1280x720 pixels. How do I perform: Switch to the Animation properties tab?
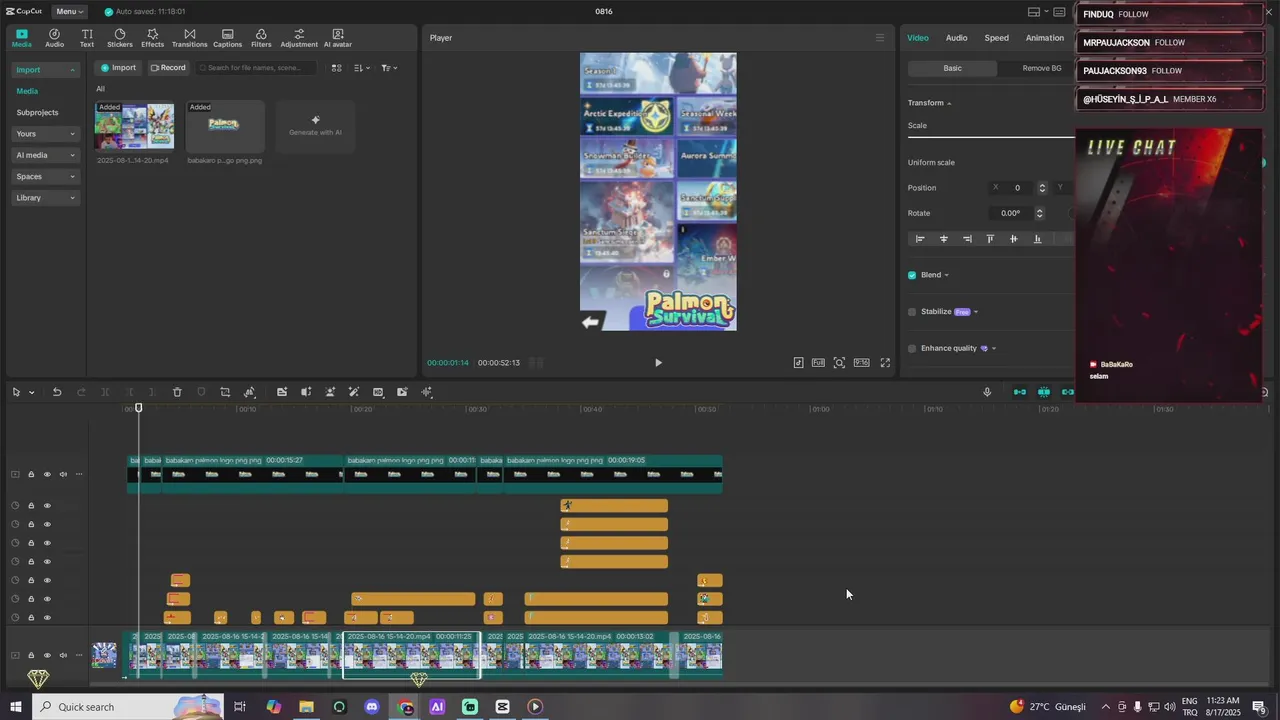pyautogui.click(x=1044, y=38)
